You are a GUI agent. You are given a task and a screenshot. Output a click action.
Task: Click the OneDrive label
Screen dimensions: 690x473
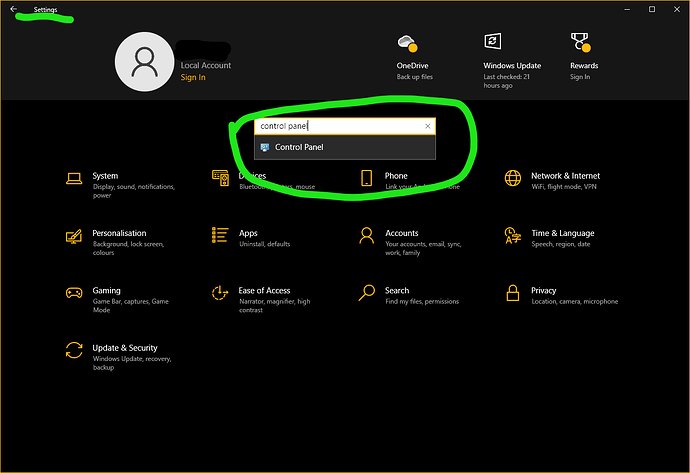pos(412,66)
